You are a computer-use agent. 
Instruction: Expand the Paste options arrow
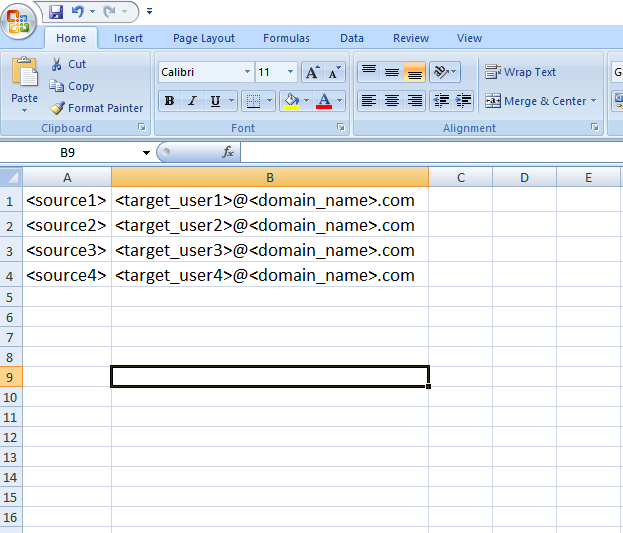tap(25, 110)
